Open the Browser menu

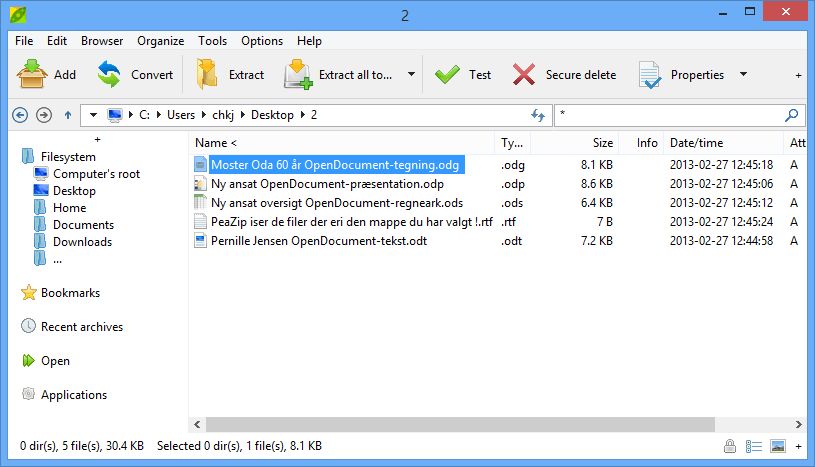(x=102, y=41)
